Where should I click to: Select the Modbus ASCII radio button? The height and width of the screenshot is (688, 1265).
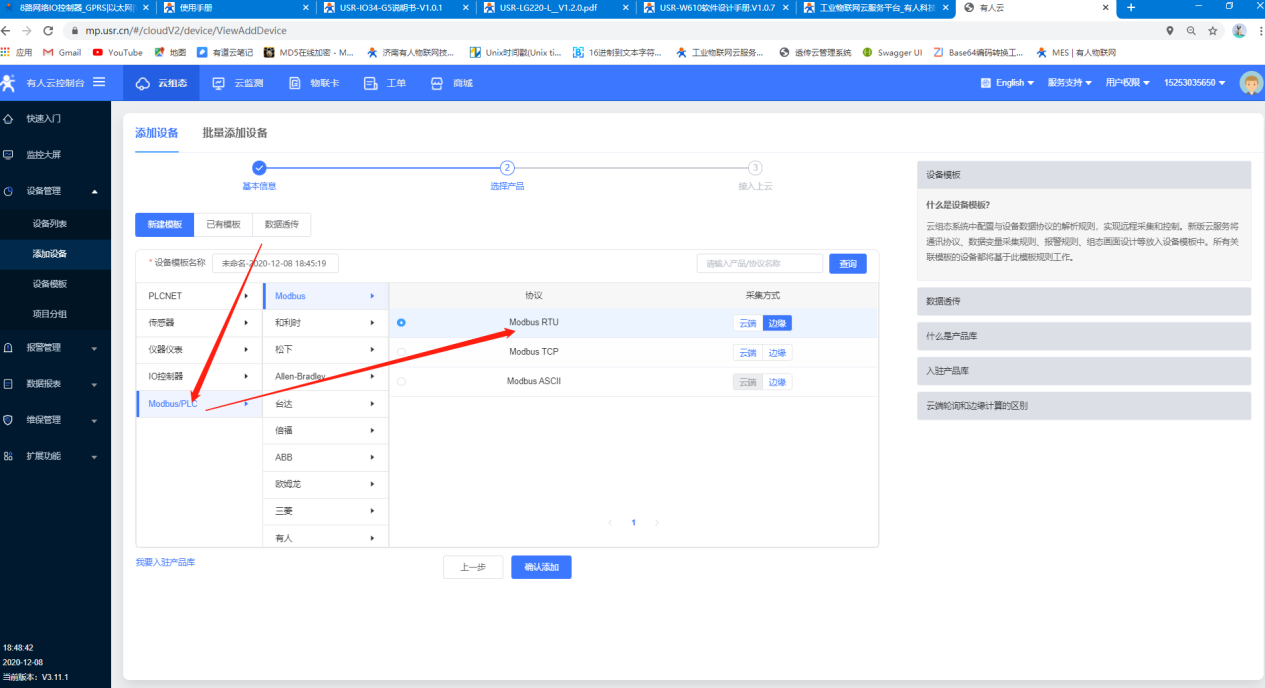402,381
